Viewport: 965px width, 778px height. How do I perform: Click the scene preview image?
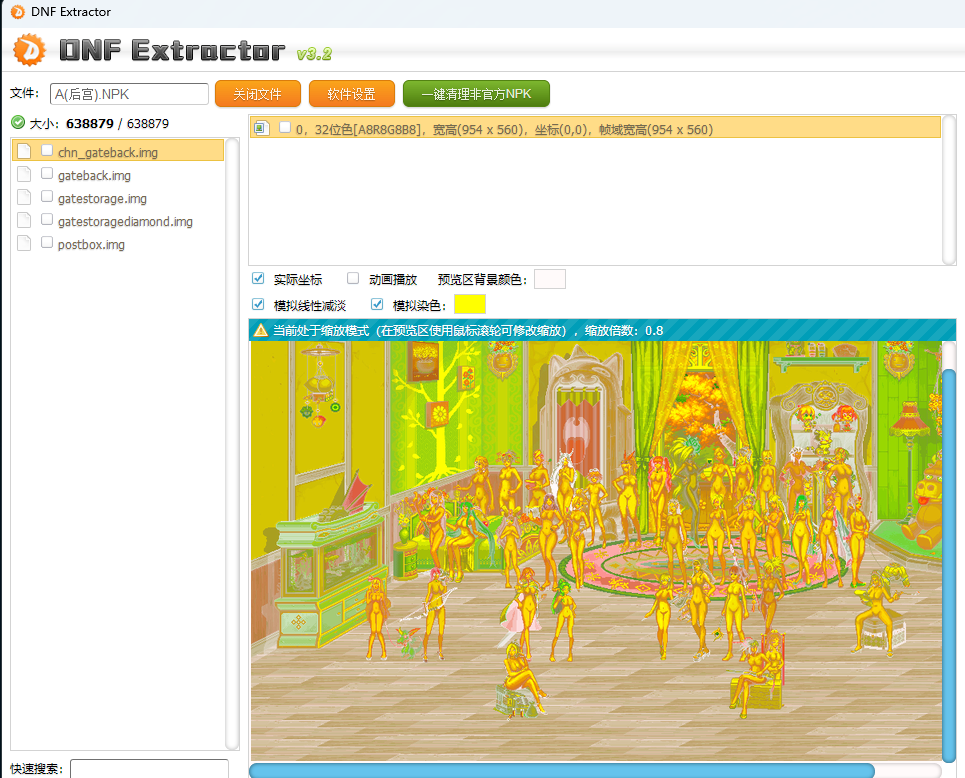tap(595, 551)
